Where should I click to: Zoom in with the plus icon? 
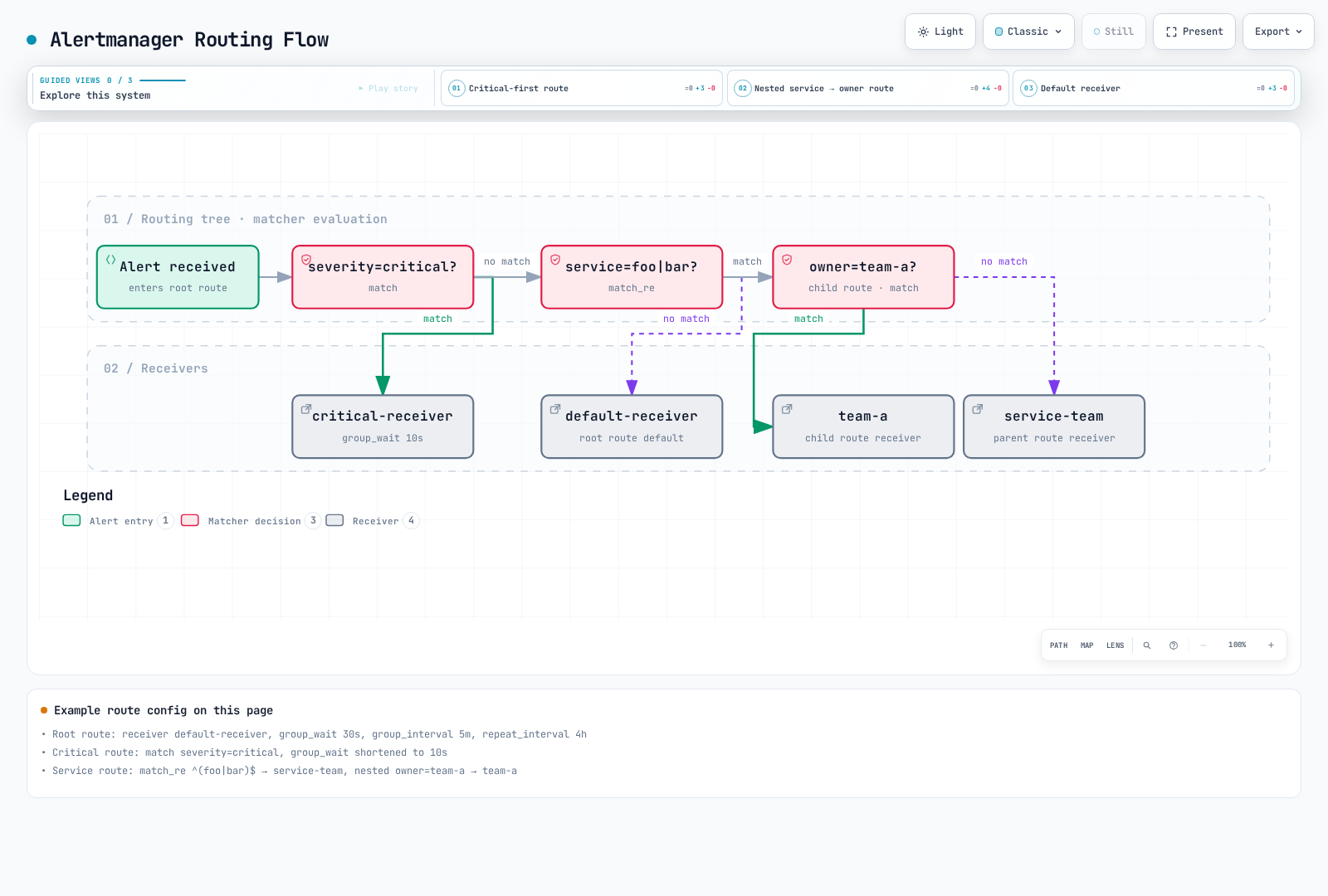[x=1271, y=645]
